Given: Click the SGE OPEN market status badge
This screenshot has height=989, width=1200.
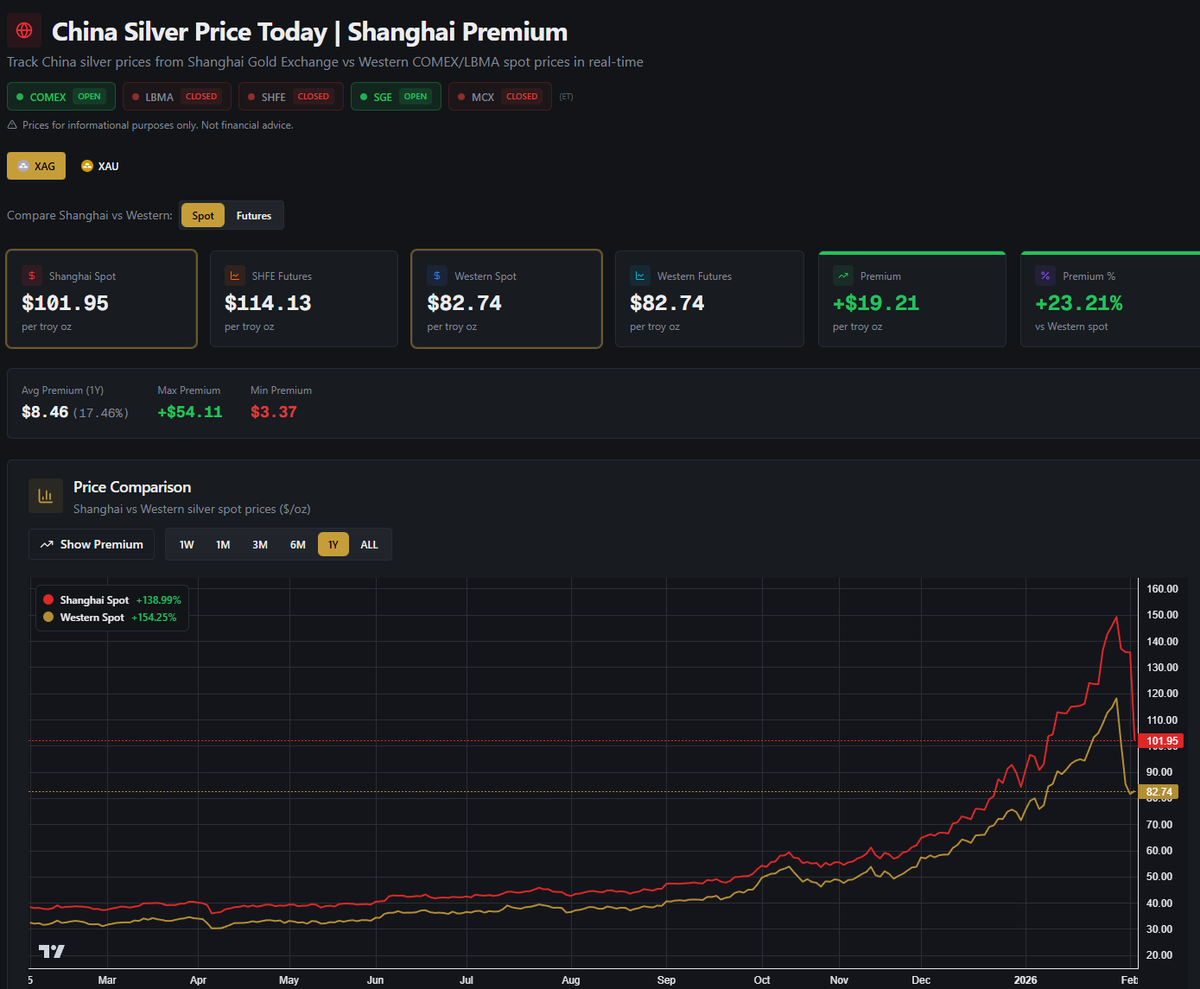Looking at the screenshot, I should [396, 97].
